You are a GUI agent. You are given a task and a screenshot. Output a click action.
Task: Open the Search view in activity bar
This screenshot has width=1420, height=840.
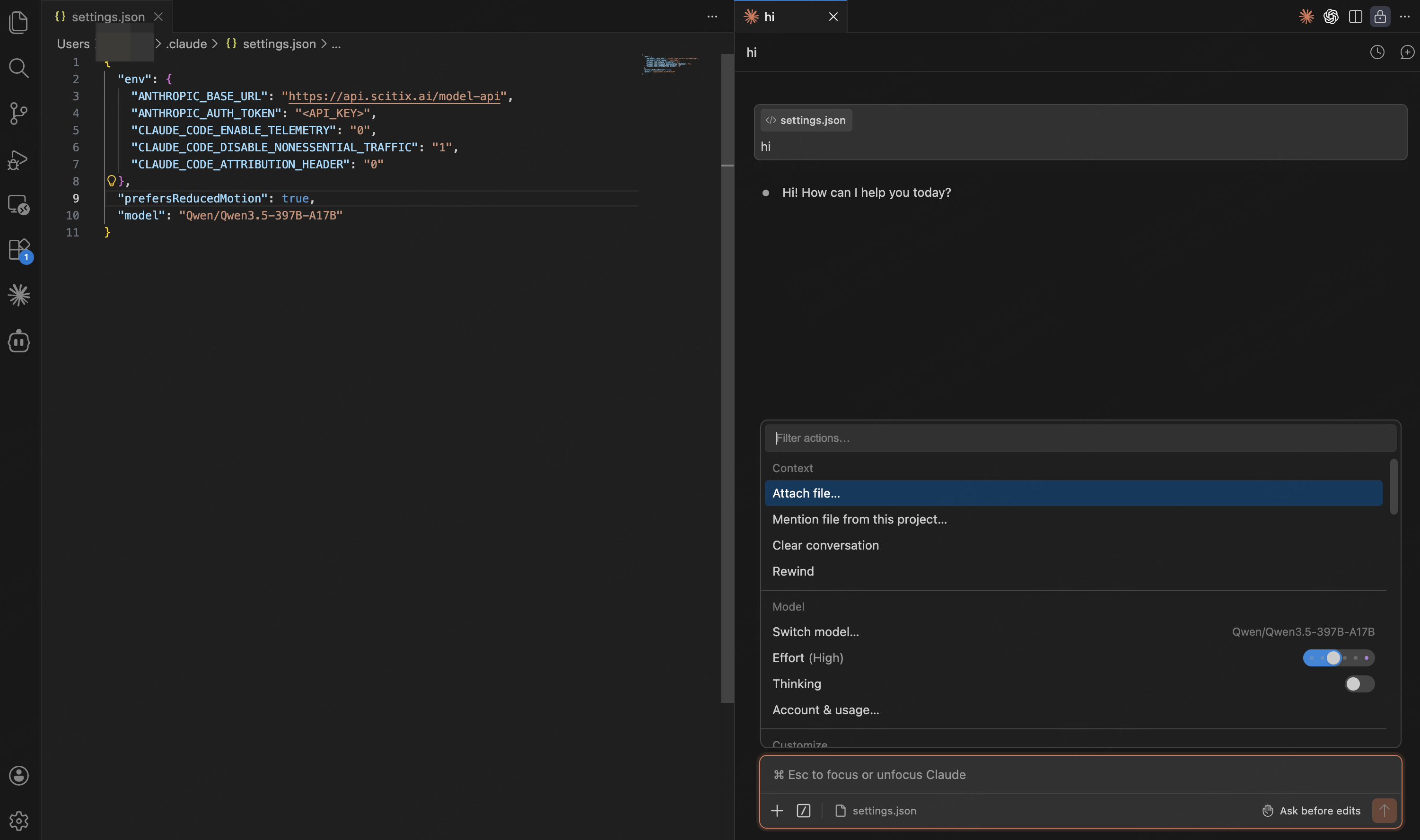[x=18, y=68]
